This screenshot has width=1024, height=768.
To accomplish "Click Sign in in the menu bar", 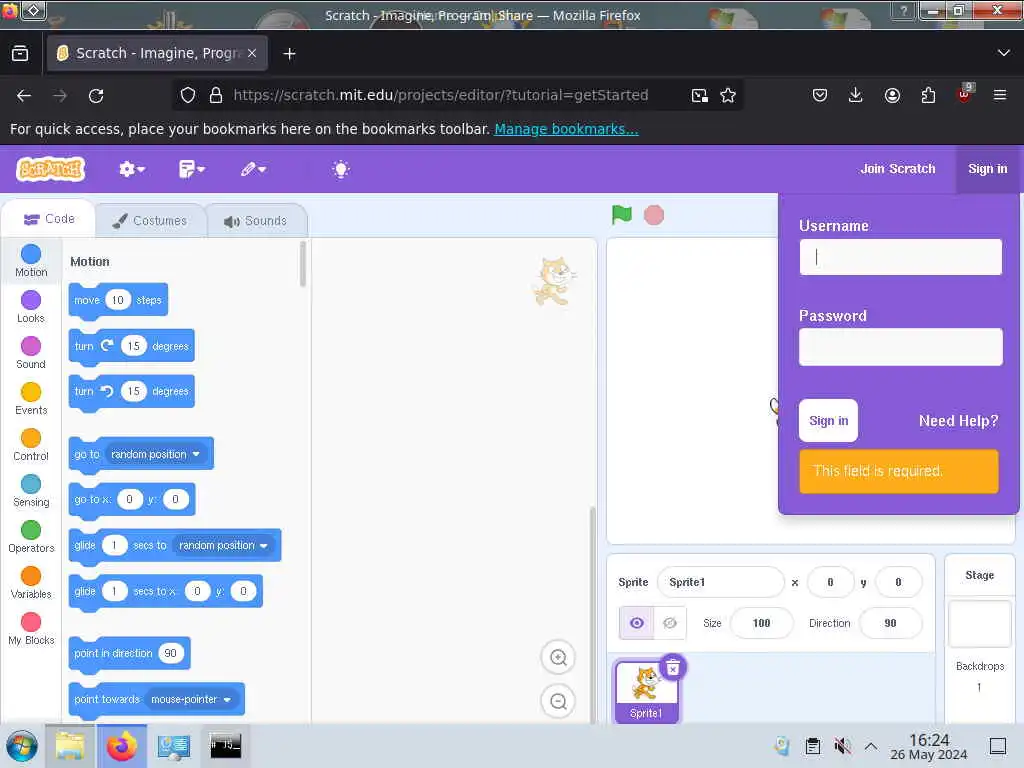I will point(987,168).
